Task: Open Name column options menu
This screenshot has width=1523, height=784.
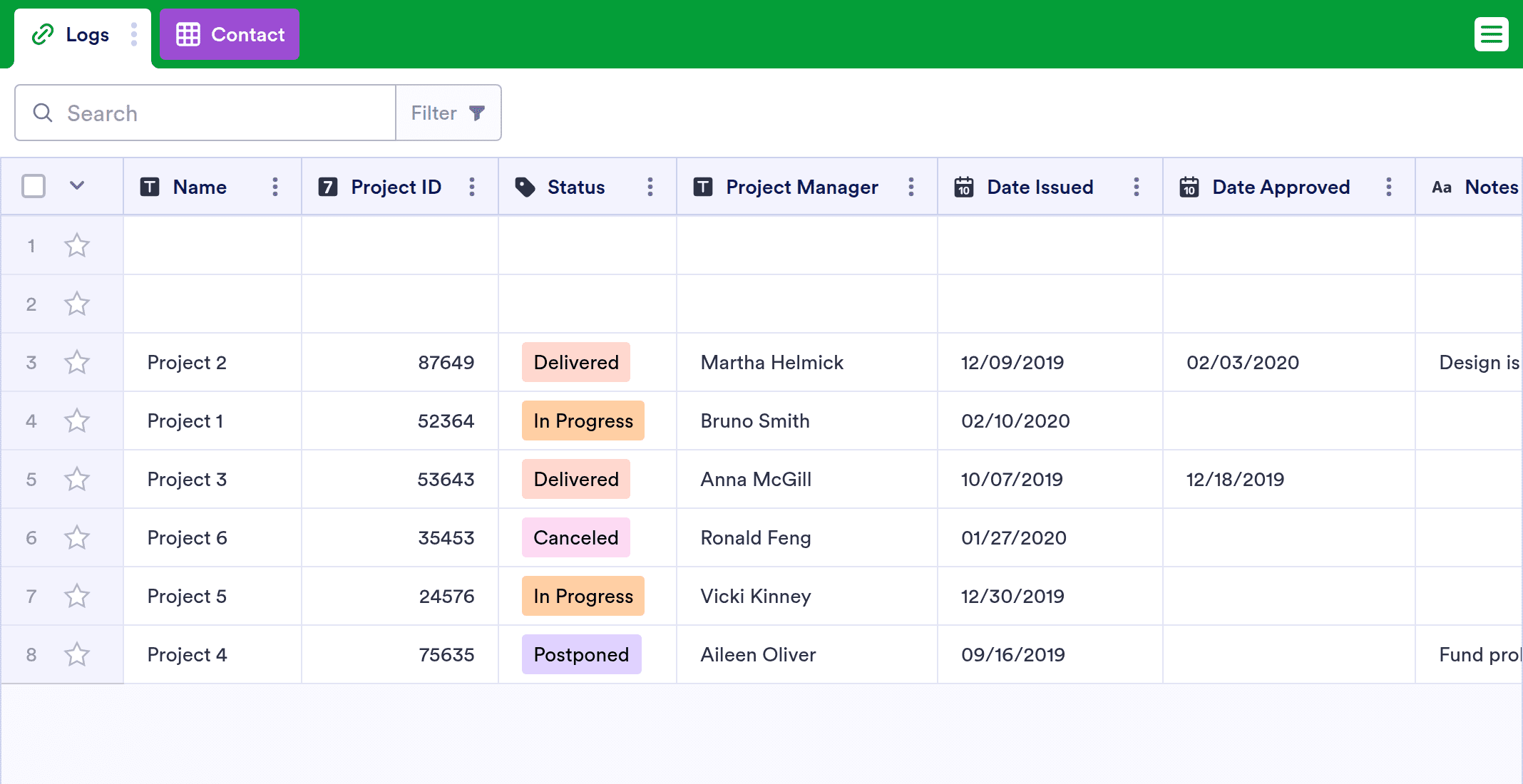Action: 275,187
